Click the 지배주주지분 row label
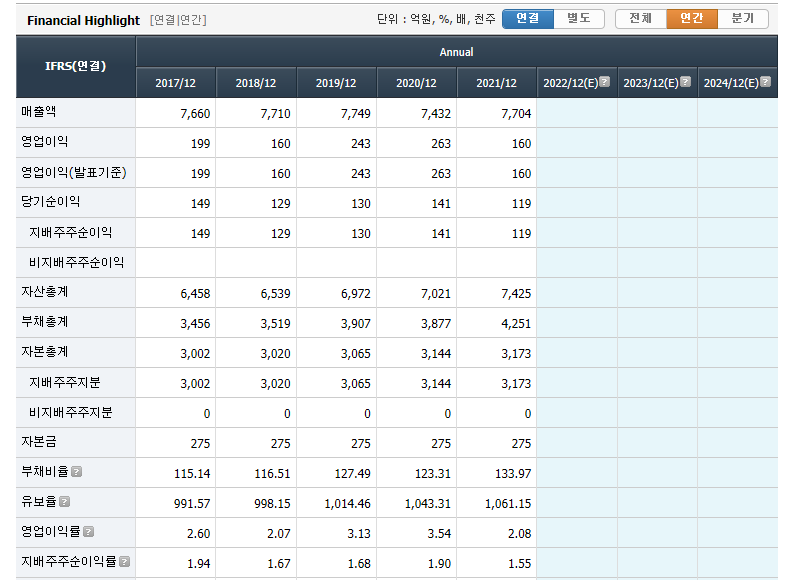The width and height of the screenshot is (801, 580). [x=65, y=382]
